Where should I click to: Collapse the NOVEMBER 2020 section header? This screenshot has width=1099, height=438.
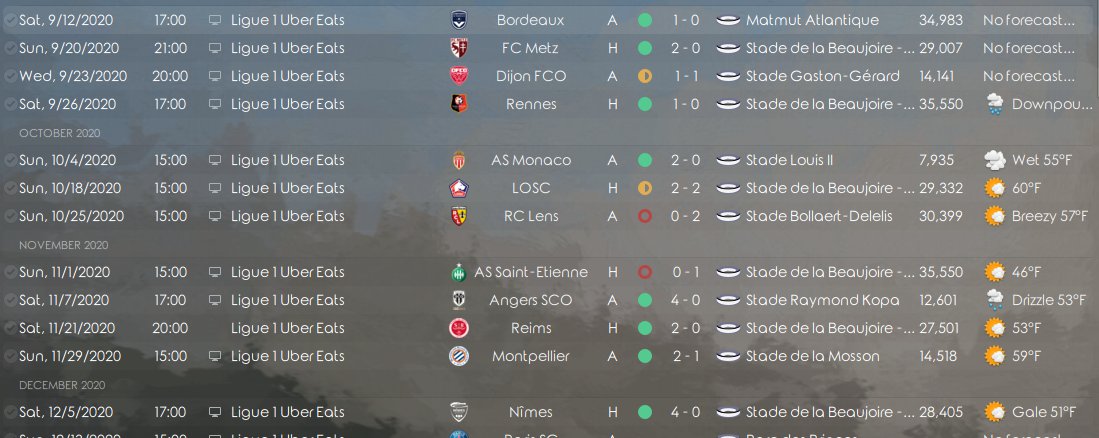tap(64, 245)
